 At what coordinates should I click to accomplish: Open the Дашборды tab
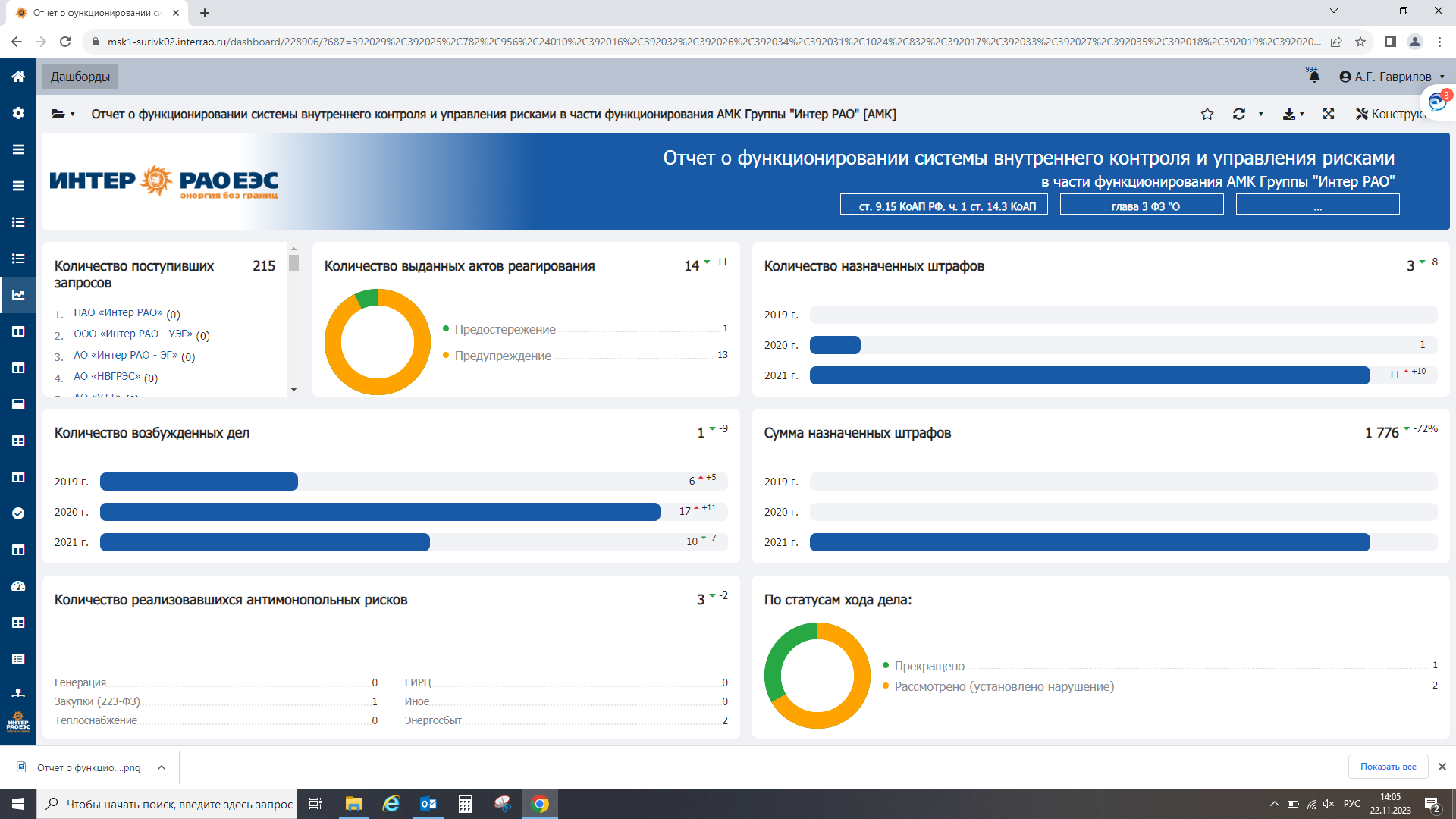tap(80, 77)
